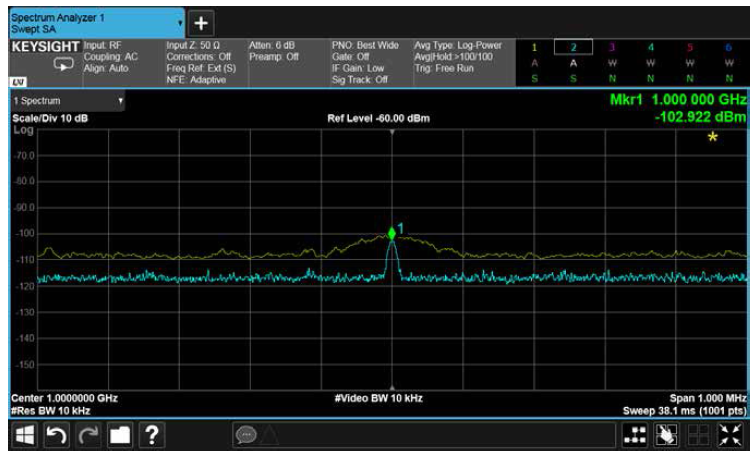
Task: Select marker 1 diamond on the trace
Action: (x=392, y=234)
